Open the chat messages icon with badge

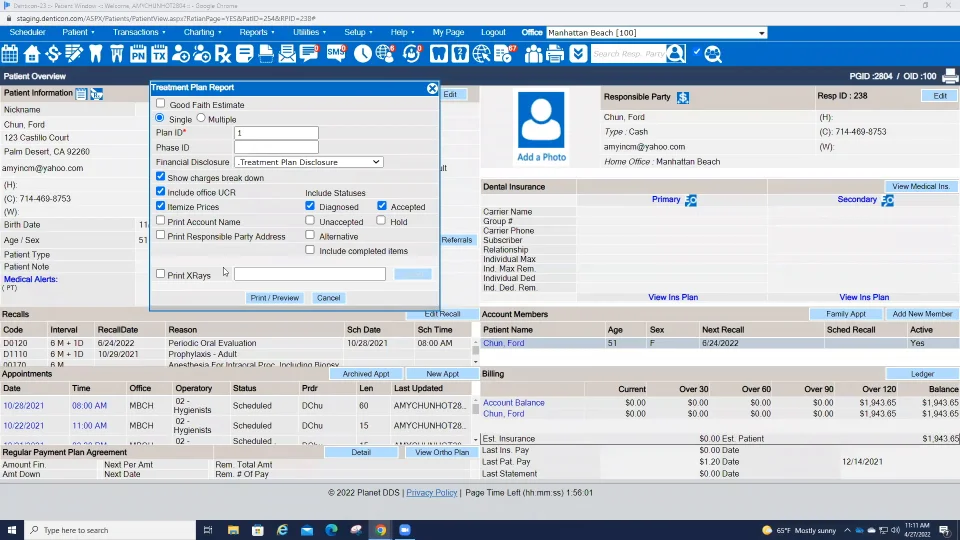[x=309, y=54]
